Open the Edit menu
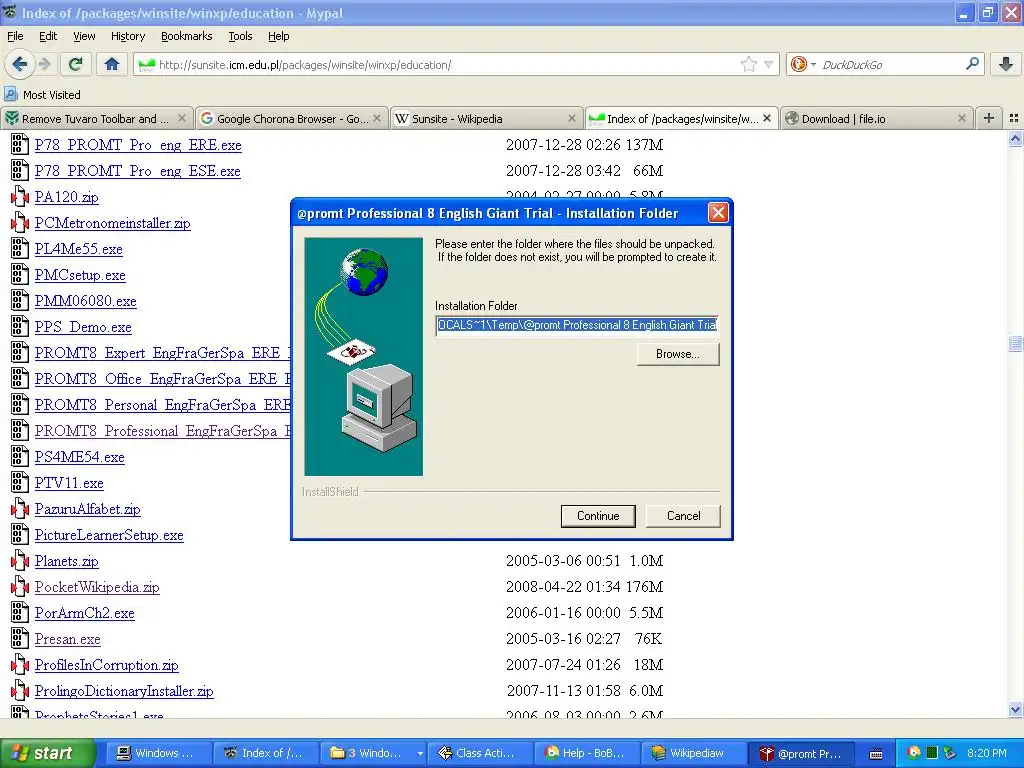 point(48,36)
